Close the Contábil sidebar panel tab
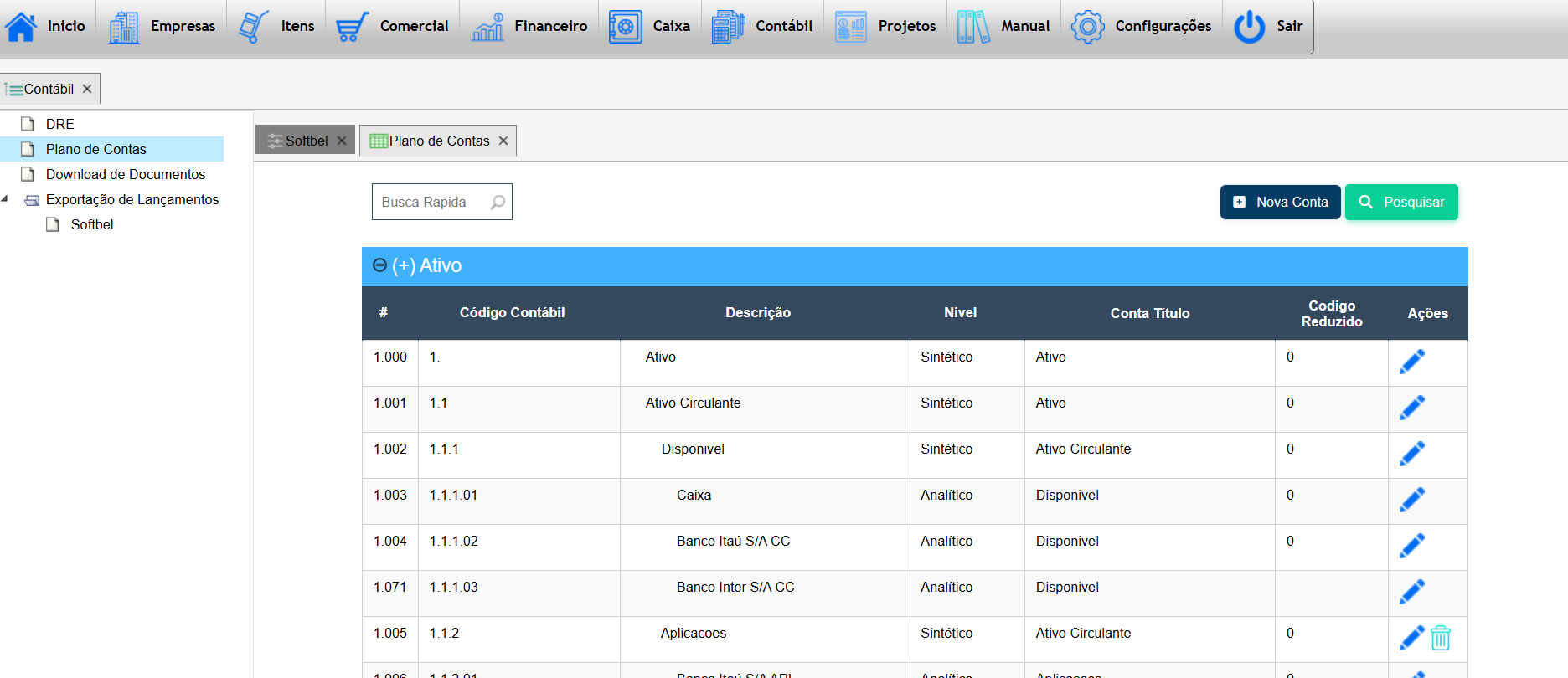This screenshot has width=1568, height=678. pos(87,89)
